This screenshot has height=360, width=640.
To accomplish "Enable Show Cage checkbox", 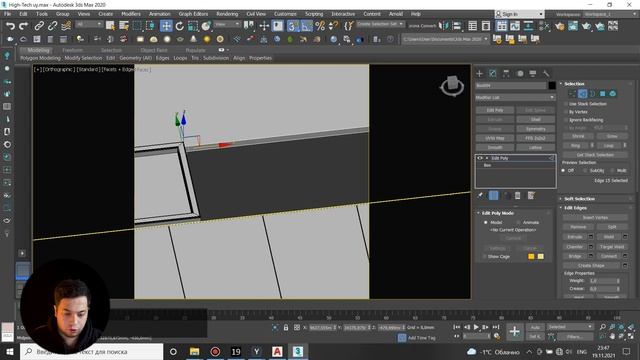I will 484,257.
